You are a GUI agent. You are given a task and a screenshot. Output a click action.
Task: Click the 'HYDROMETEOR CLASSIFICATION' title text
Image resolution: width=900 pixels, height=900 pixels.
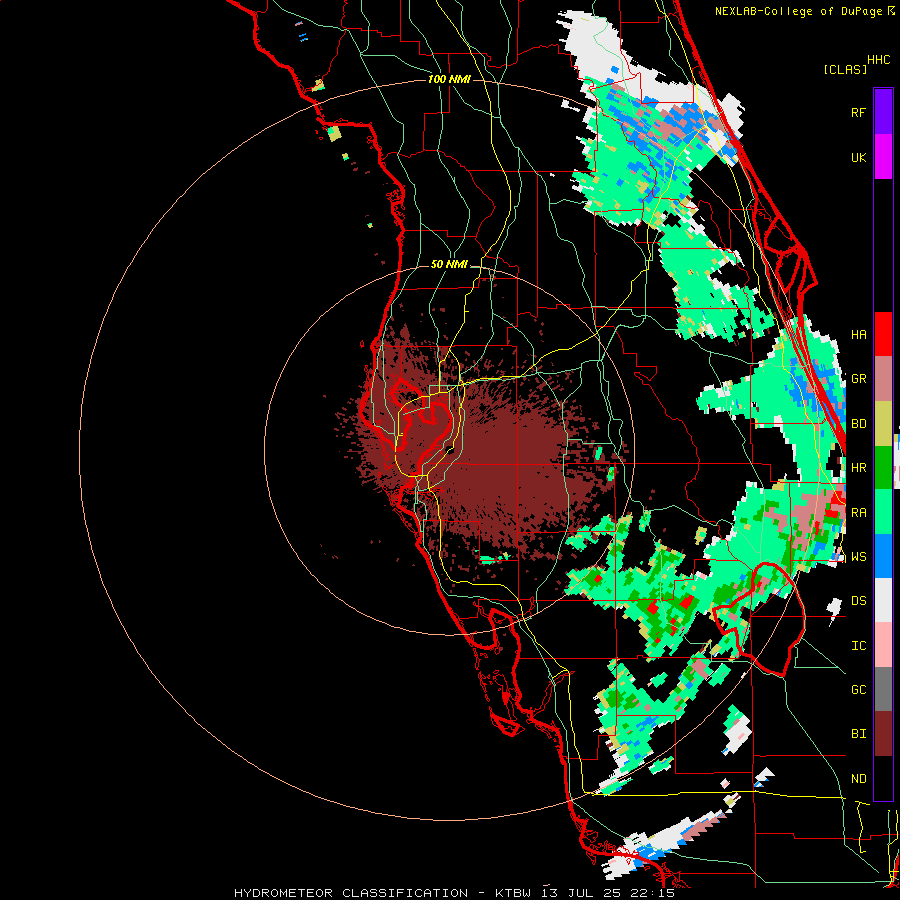[351, 893]
